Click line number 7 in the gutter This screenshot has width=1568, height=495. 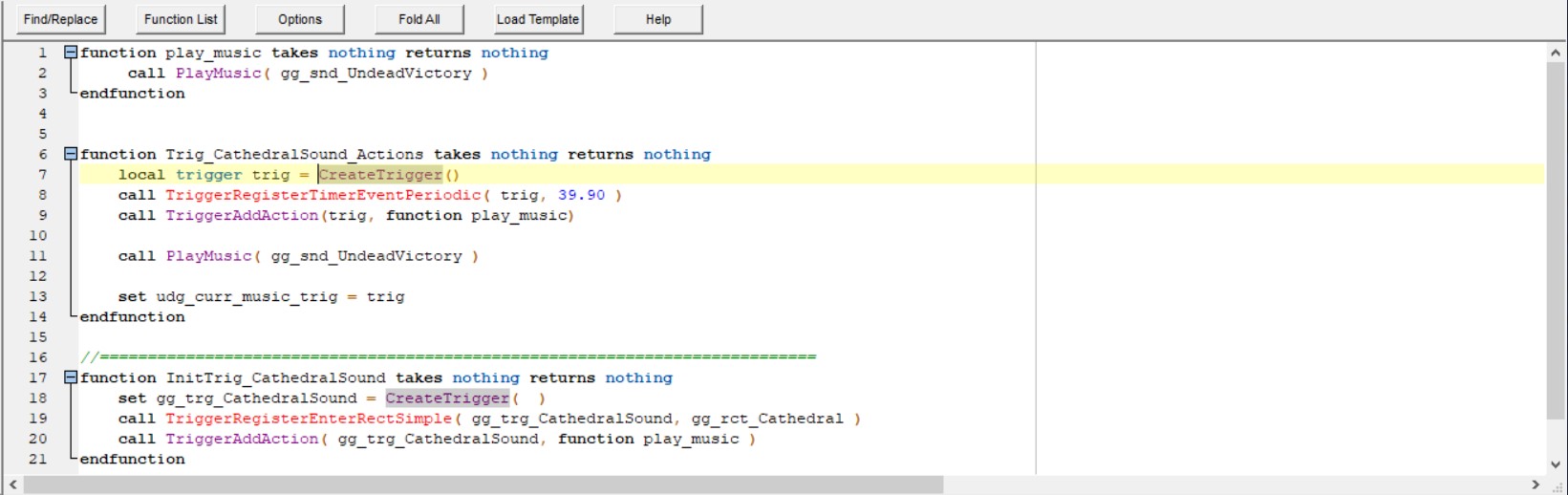click(x=42, y=175)
